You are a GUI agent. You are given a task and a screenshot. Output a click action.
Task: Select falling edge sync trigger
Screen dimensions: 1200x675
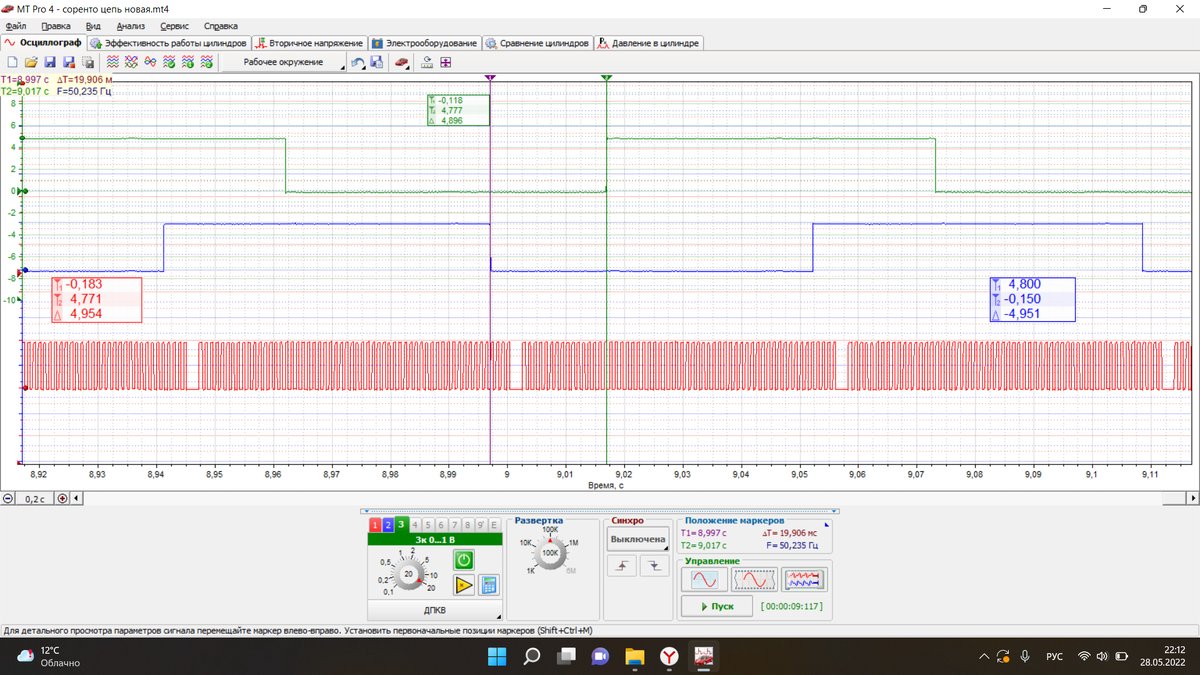coord(655,565)
